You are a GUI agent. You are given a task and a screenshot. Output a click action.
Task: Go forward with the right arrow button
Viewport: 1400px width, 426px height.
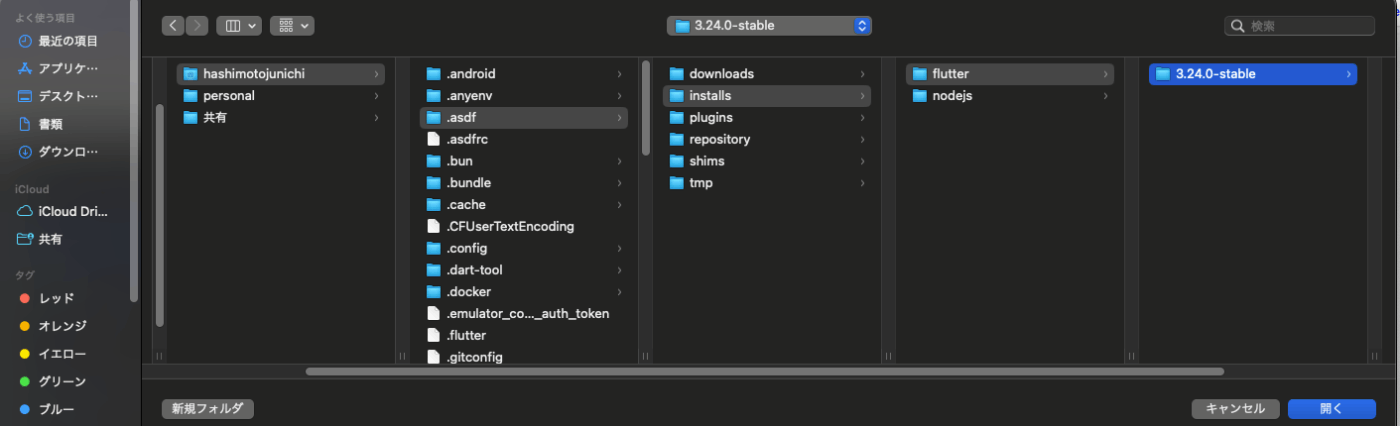(197, 26)
